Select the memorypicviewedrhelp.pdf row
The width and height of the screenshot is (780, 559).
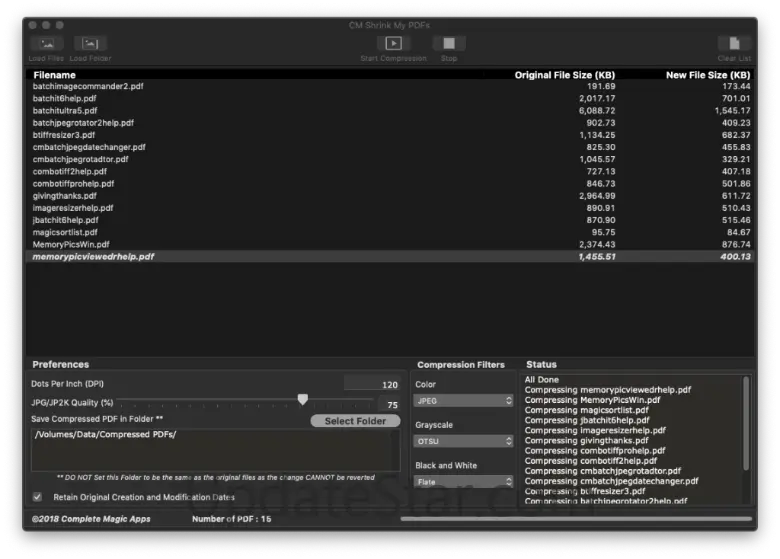[390, 257]
